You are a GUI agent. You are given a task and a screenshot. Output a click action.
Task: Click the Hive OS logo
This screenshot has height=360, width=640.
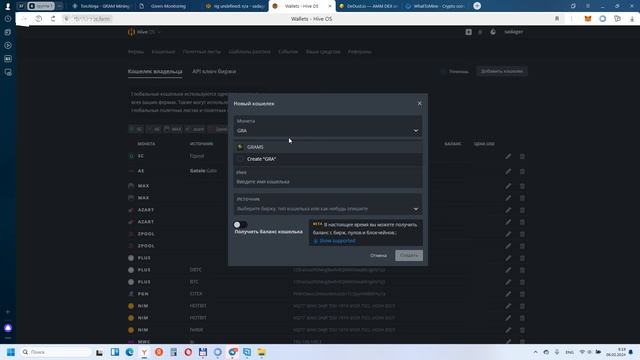click(141, 32)
